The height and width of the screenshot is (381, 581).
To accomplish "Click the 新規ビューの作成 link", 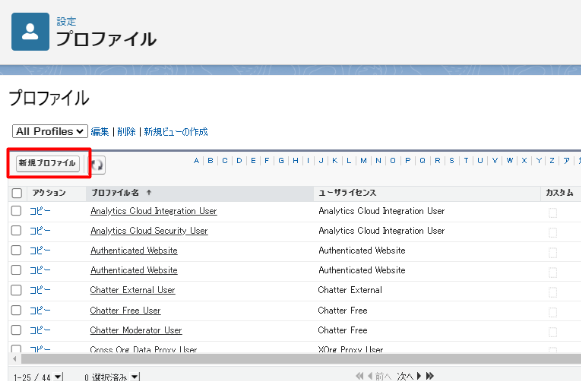I will [x=176, y=132].
